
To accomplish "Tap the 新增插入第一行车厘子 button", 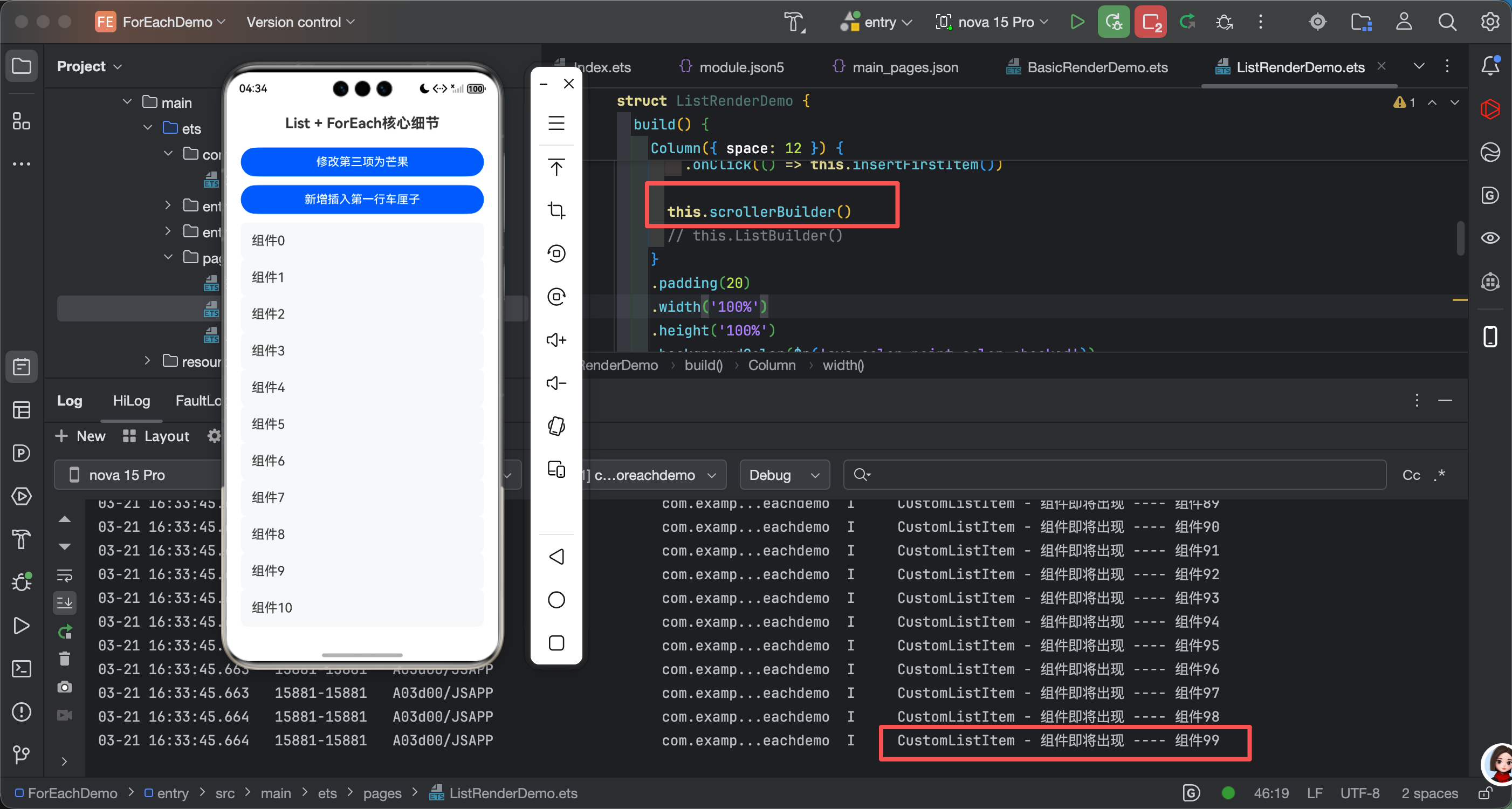I will [362, 199].
